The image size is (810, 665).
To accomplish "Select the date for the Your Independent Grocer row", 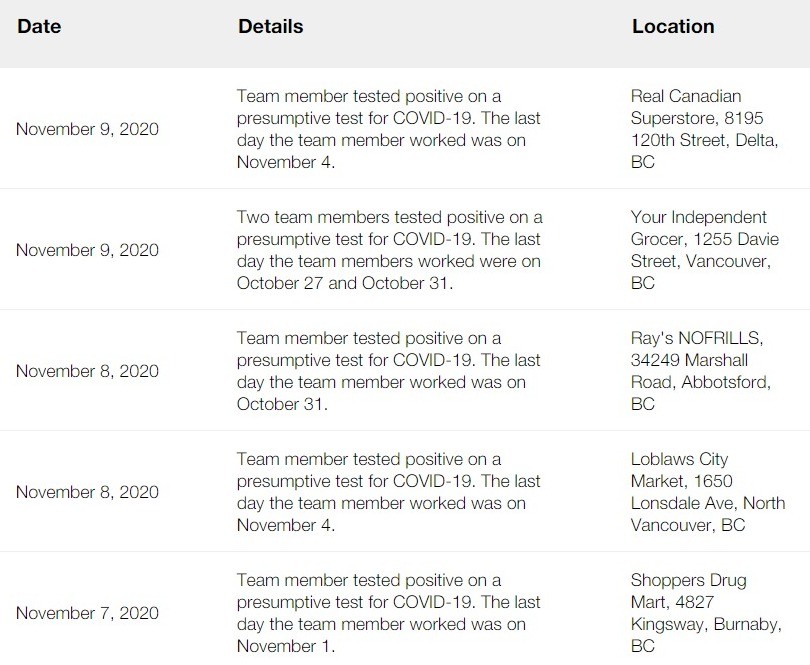I will click(87, 250).
